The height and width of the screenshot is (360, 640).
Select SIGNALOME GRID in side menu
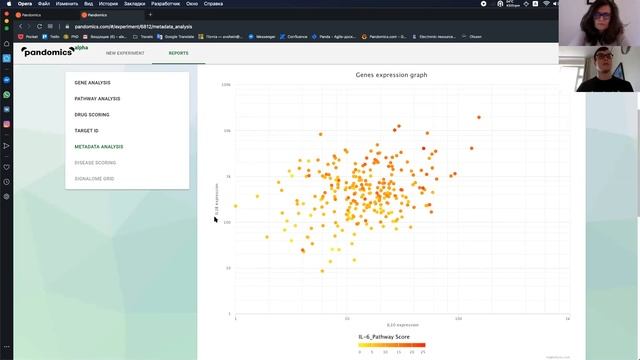94,179
